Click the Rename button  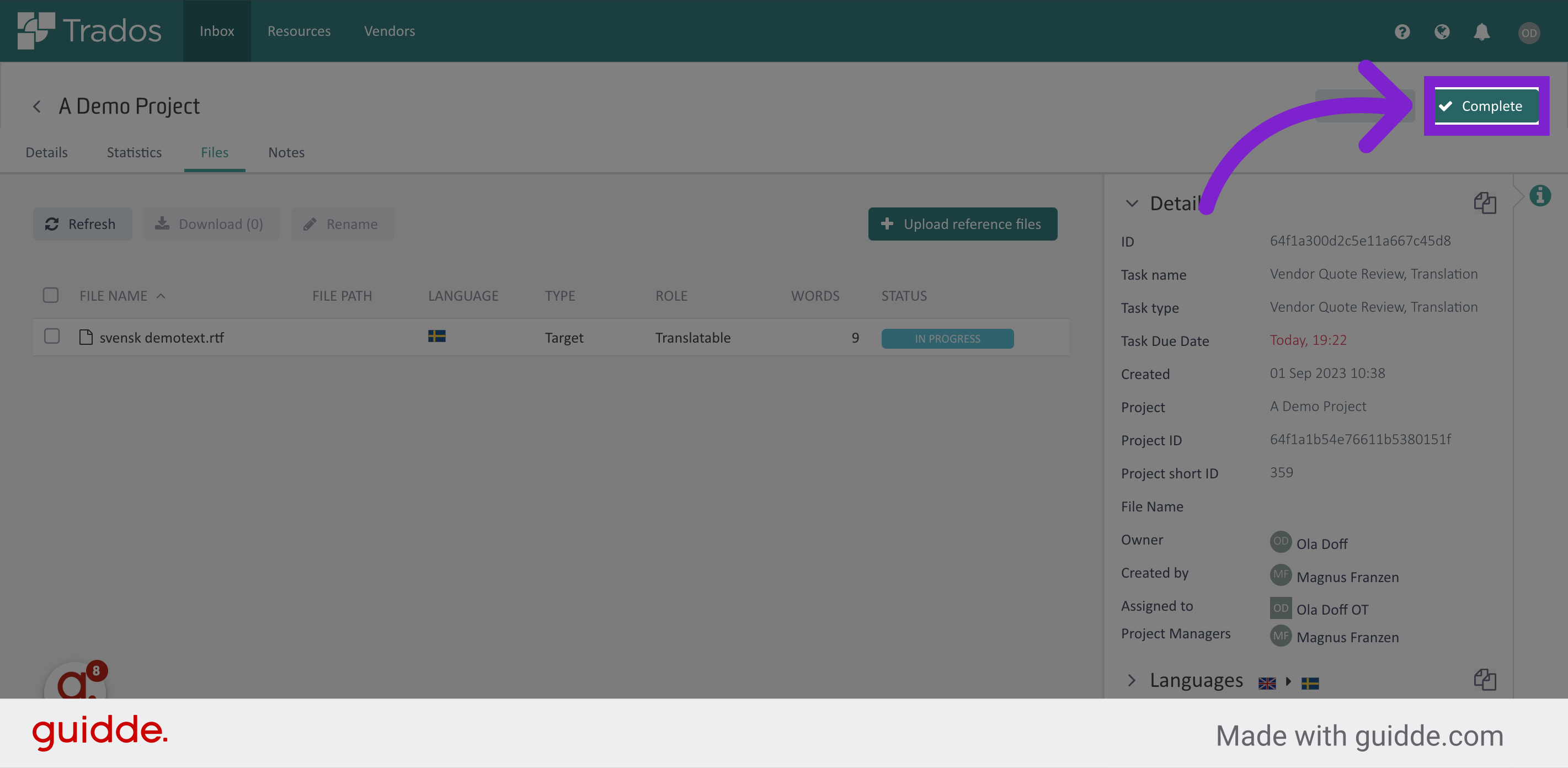pos(342,224)
